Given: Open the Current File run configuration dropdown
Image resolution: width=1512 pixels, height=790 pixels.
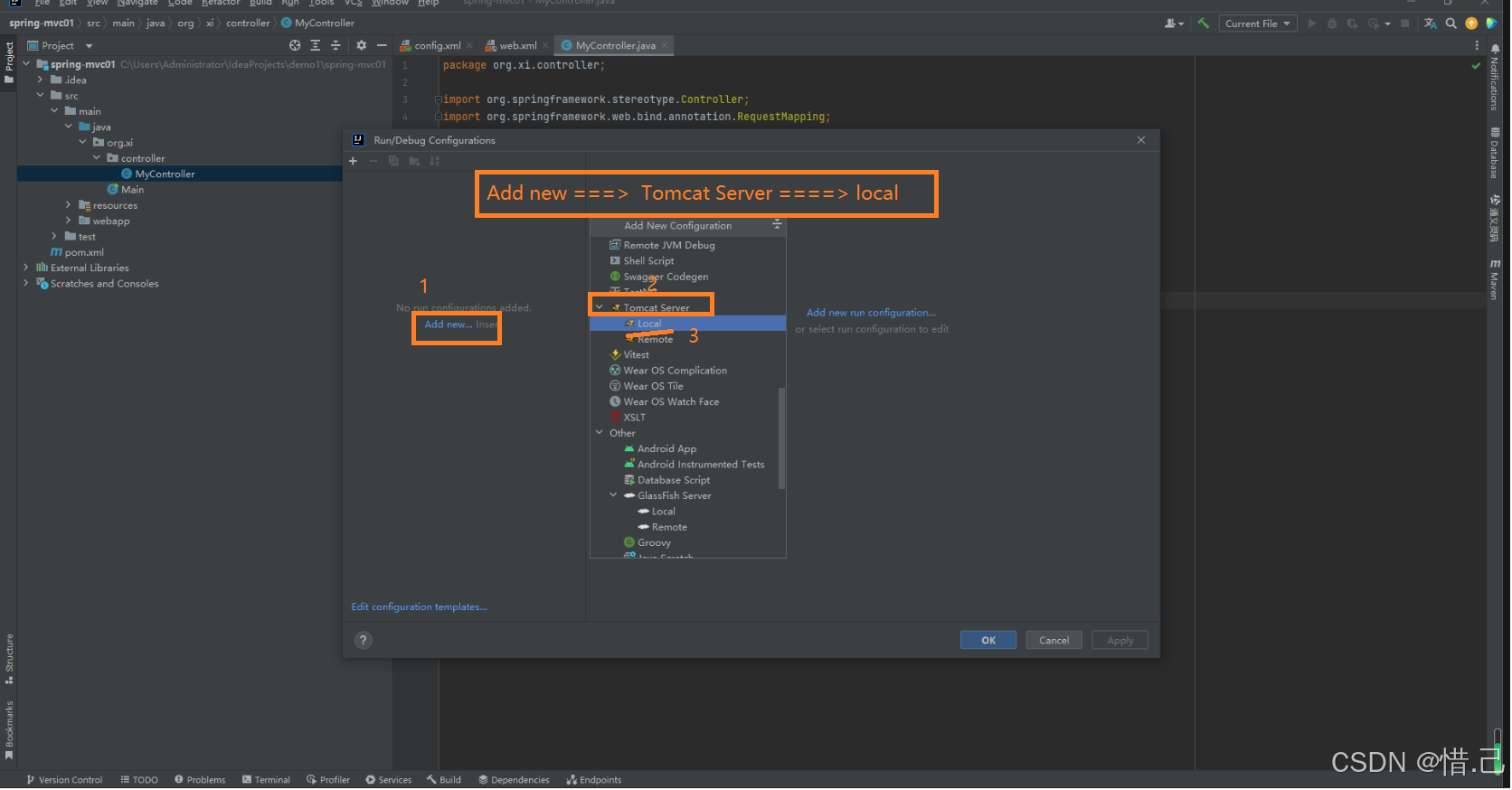Looking at the screenshot, I should (x=1257, y=24).
